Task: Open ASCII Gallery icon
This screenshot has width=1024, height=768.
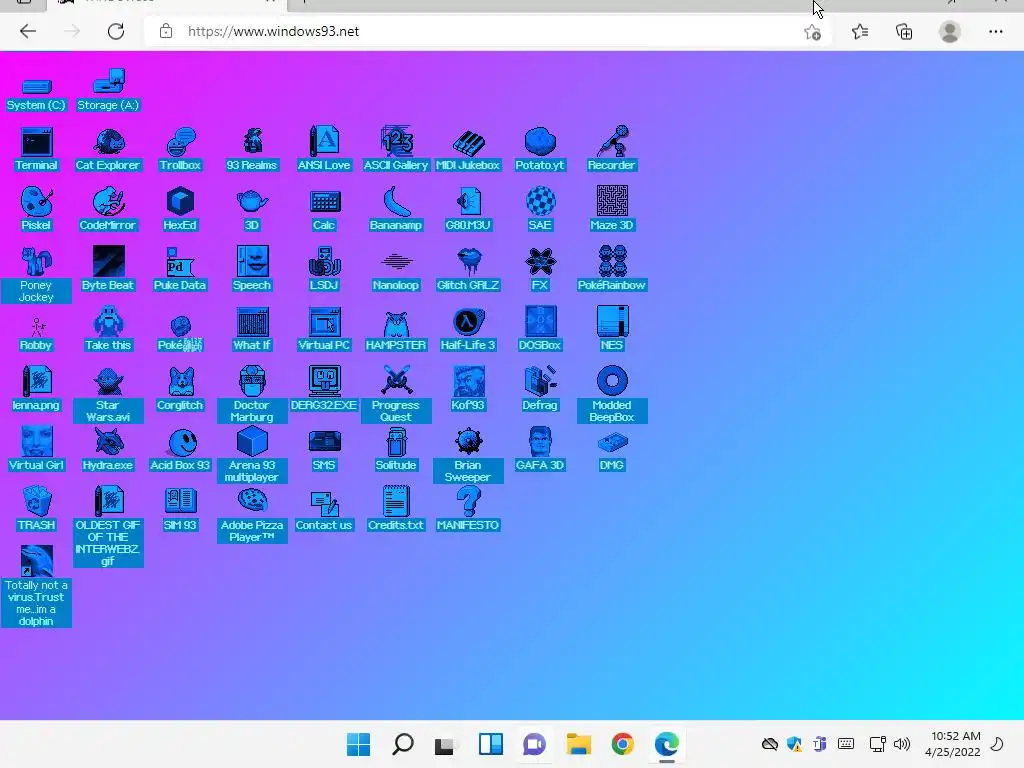Action: pos(396,150)
